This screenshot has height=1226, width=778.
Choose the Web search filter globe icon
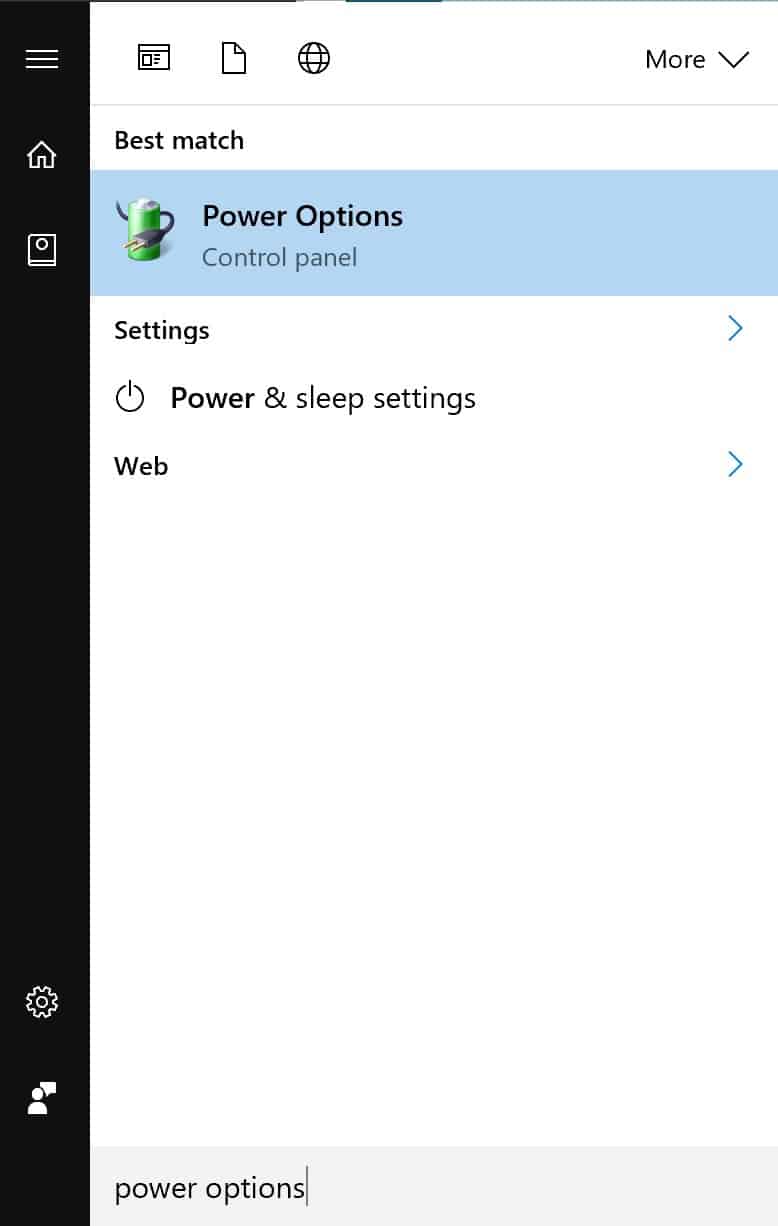pyautogui.click(x=313, y=58)
